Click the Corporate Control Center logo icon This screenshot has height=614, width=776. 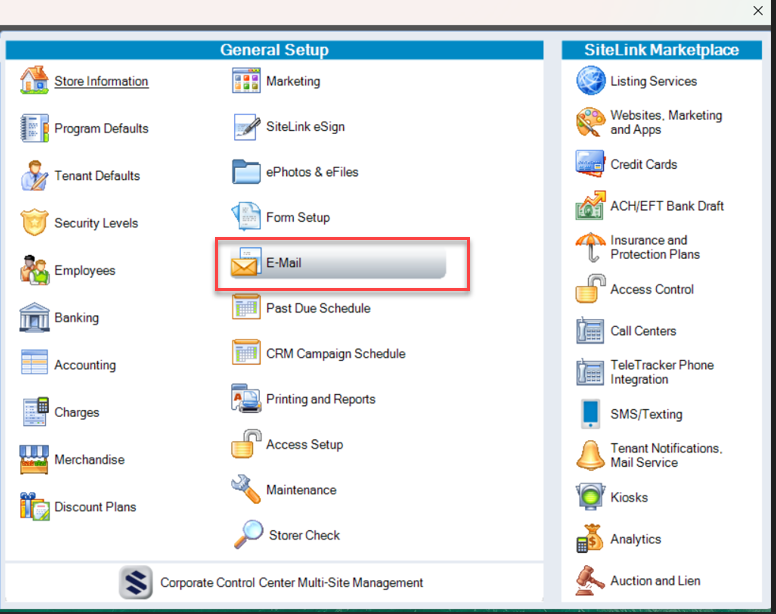pyautogui.click(x=136, y=582)
